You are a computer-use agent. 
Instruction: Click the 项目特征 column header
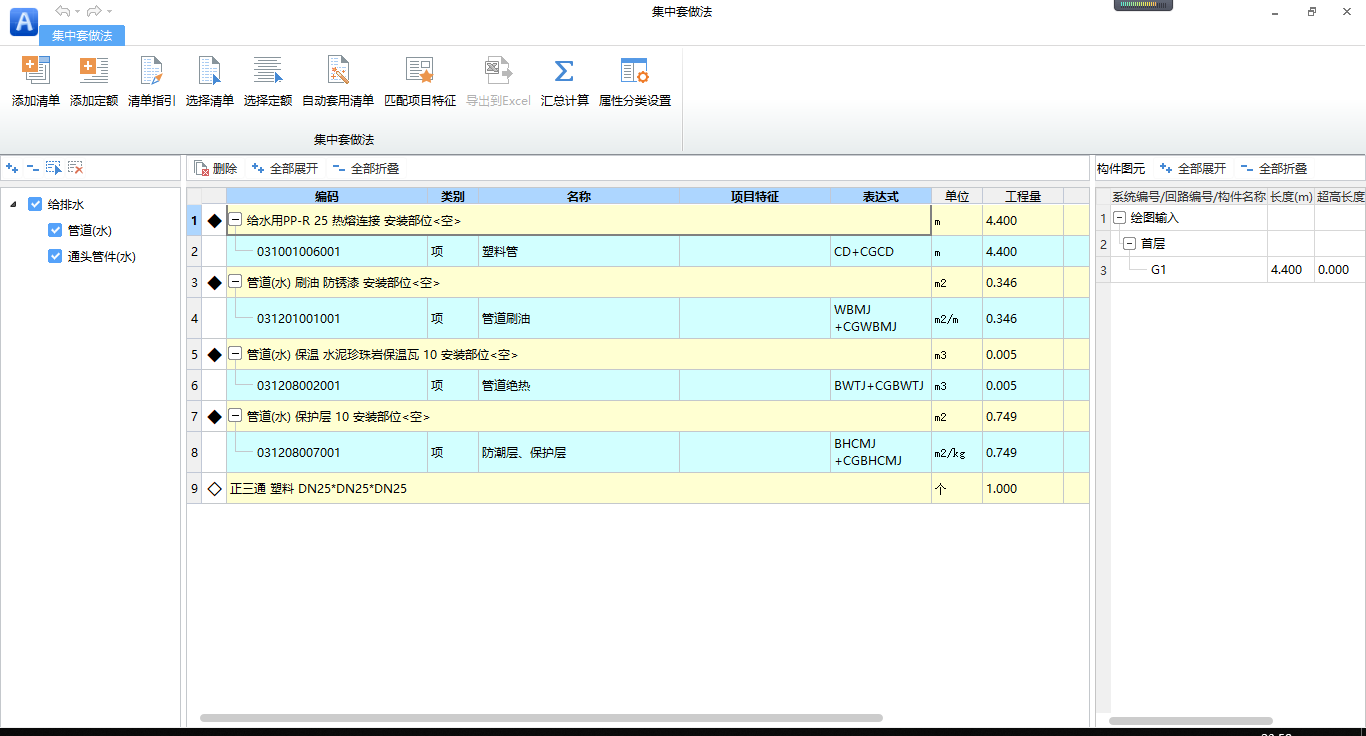click(755, 196)
